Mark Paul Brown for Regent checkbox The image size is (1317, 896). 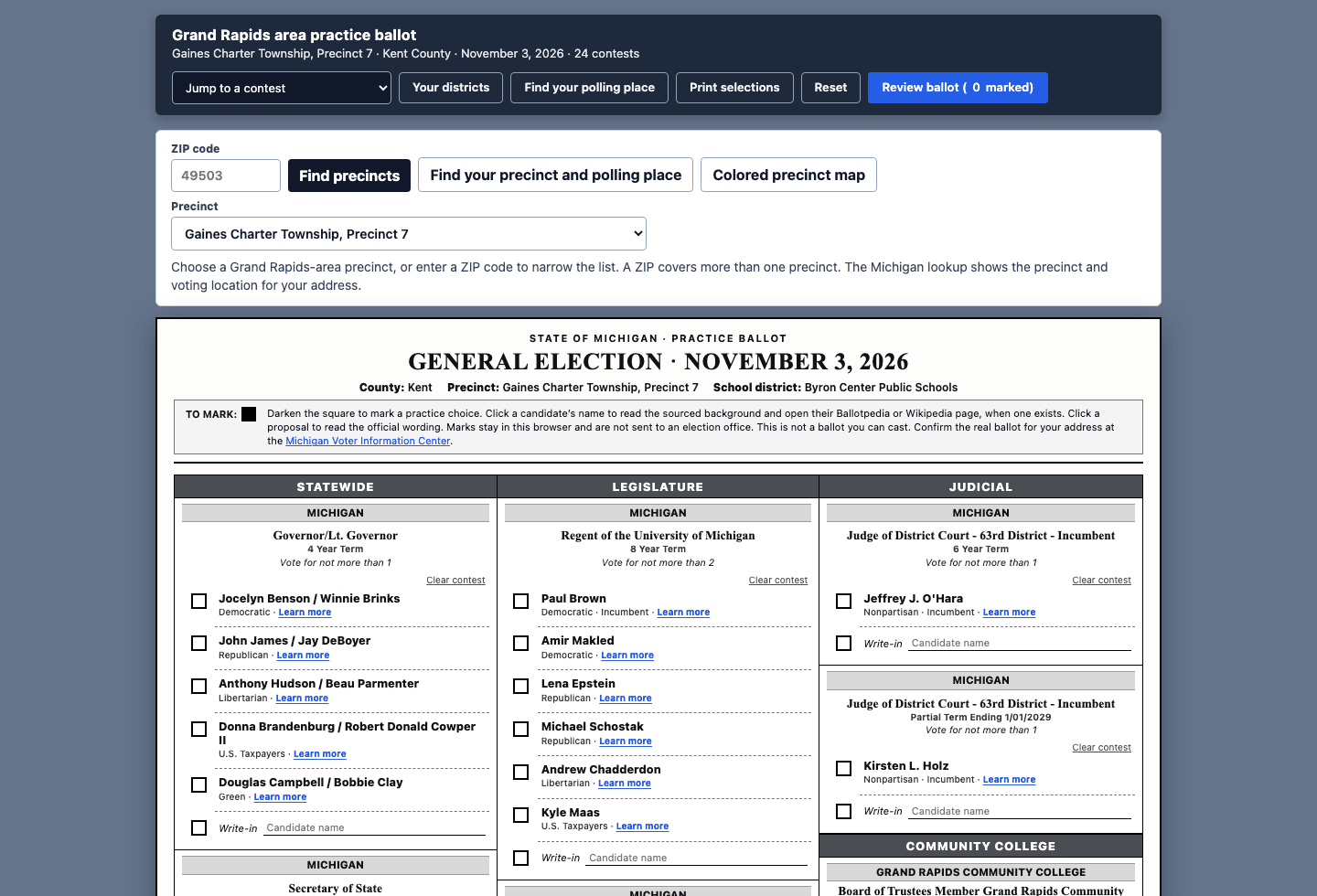521,601
